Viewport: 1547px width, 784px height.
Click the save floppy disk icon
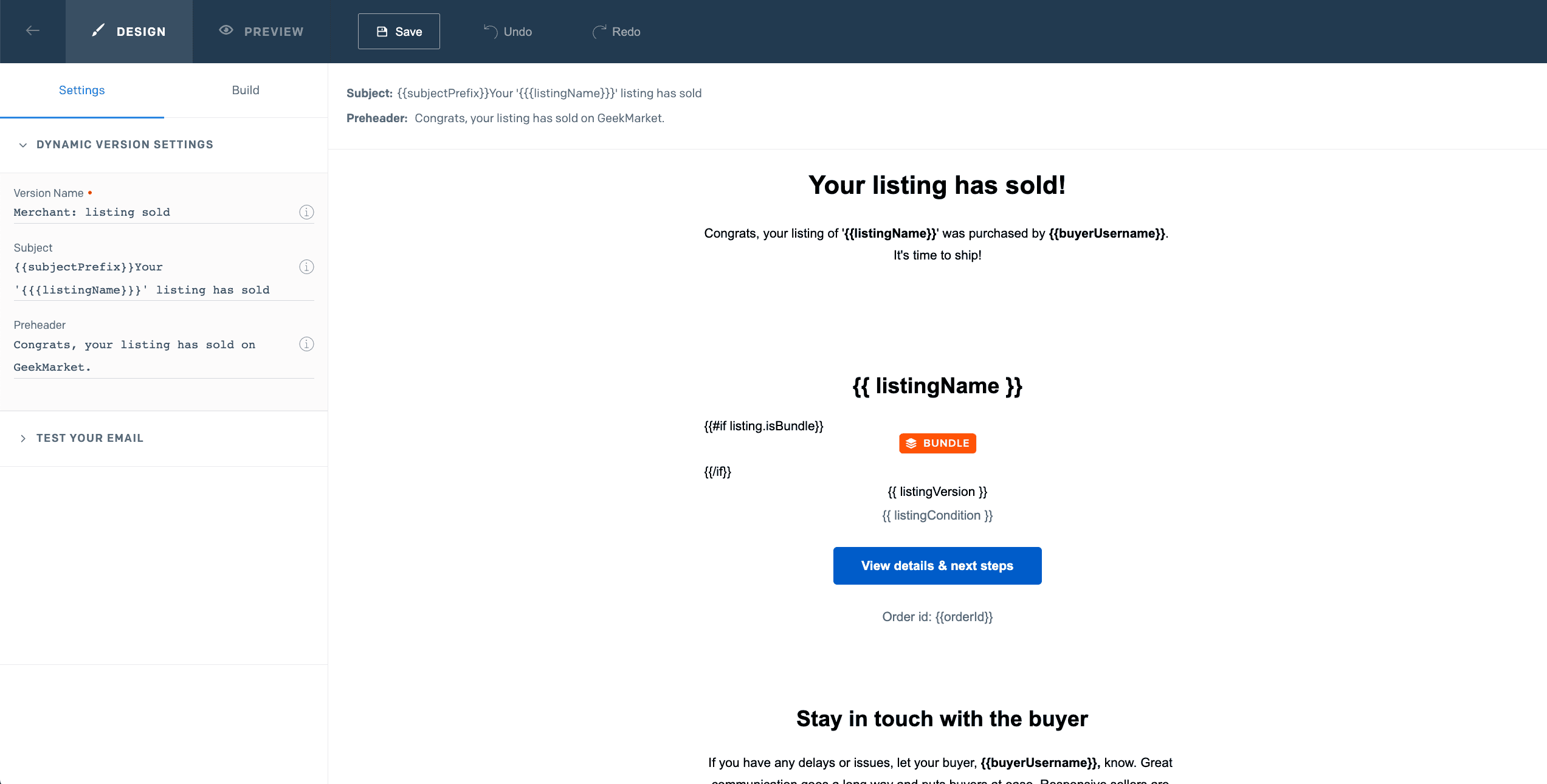[382, 31]
